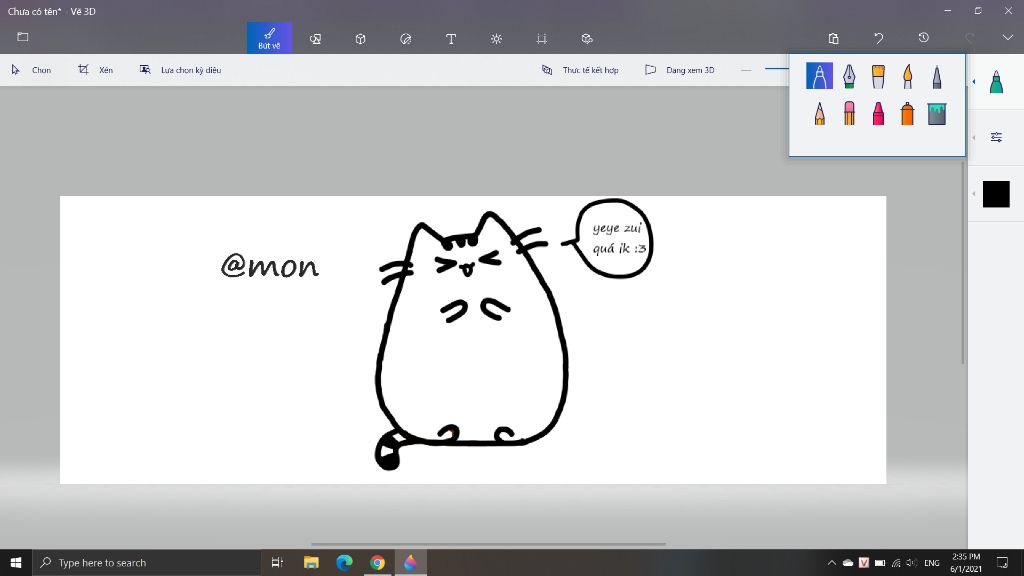Select the Fill bucket tool
This screenshot has height=576, width=1024.
coord(937,114)
